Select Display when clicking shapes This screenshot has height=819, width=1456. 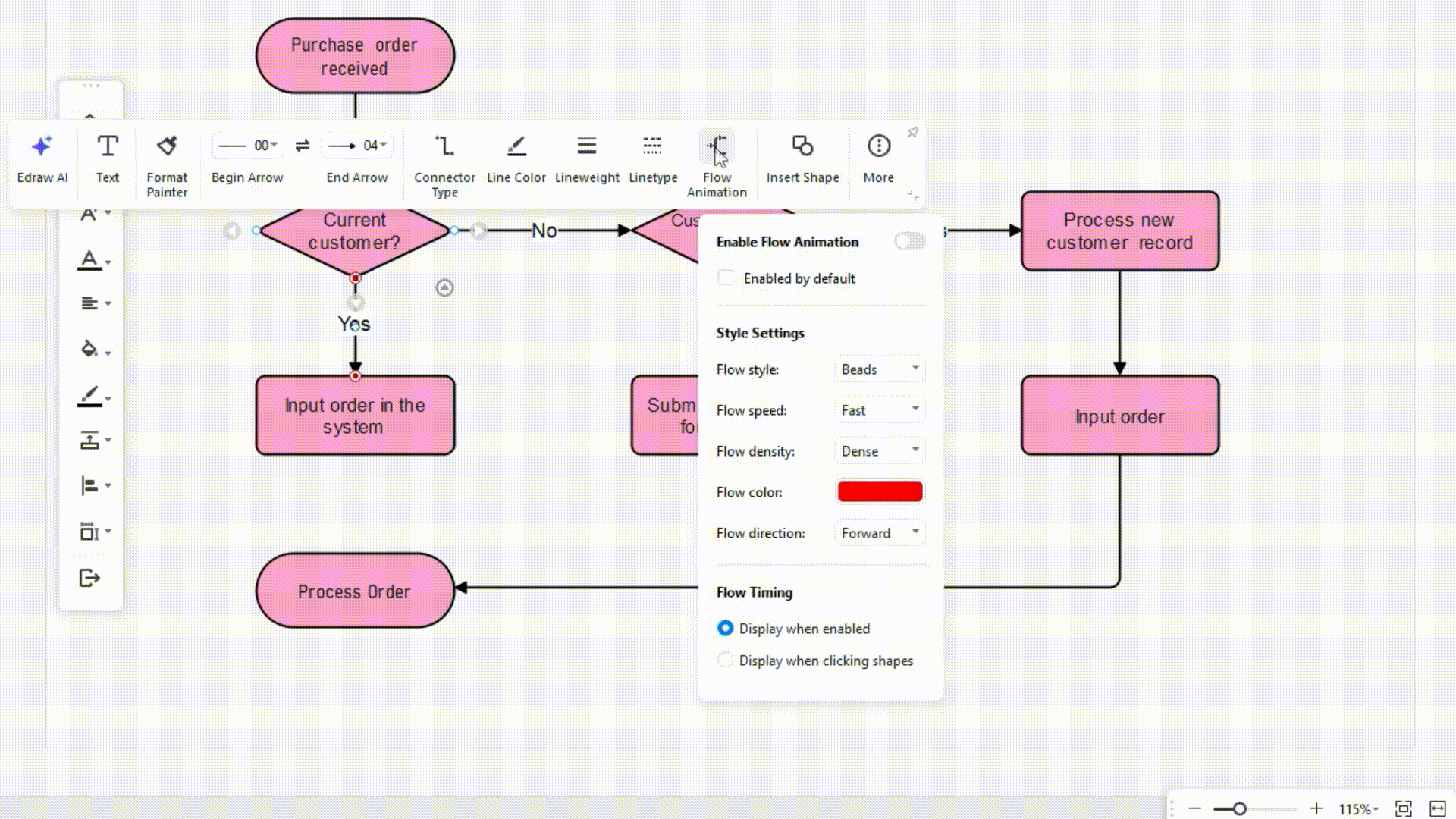click(x=726, y=661)
